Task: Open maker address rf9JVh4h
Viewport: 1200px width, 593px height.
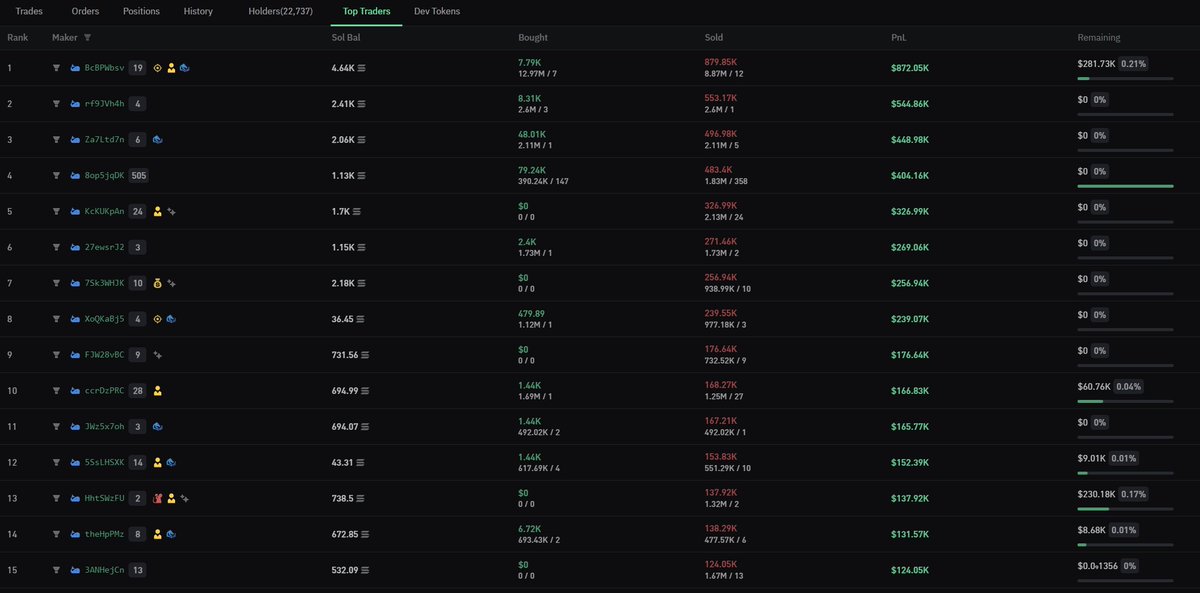Action: coord(105,104)
